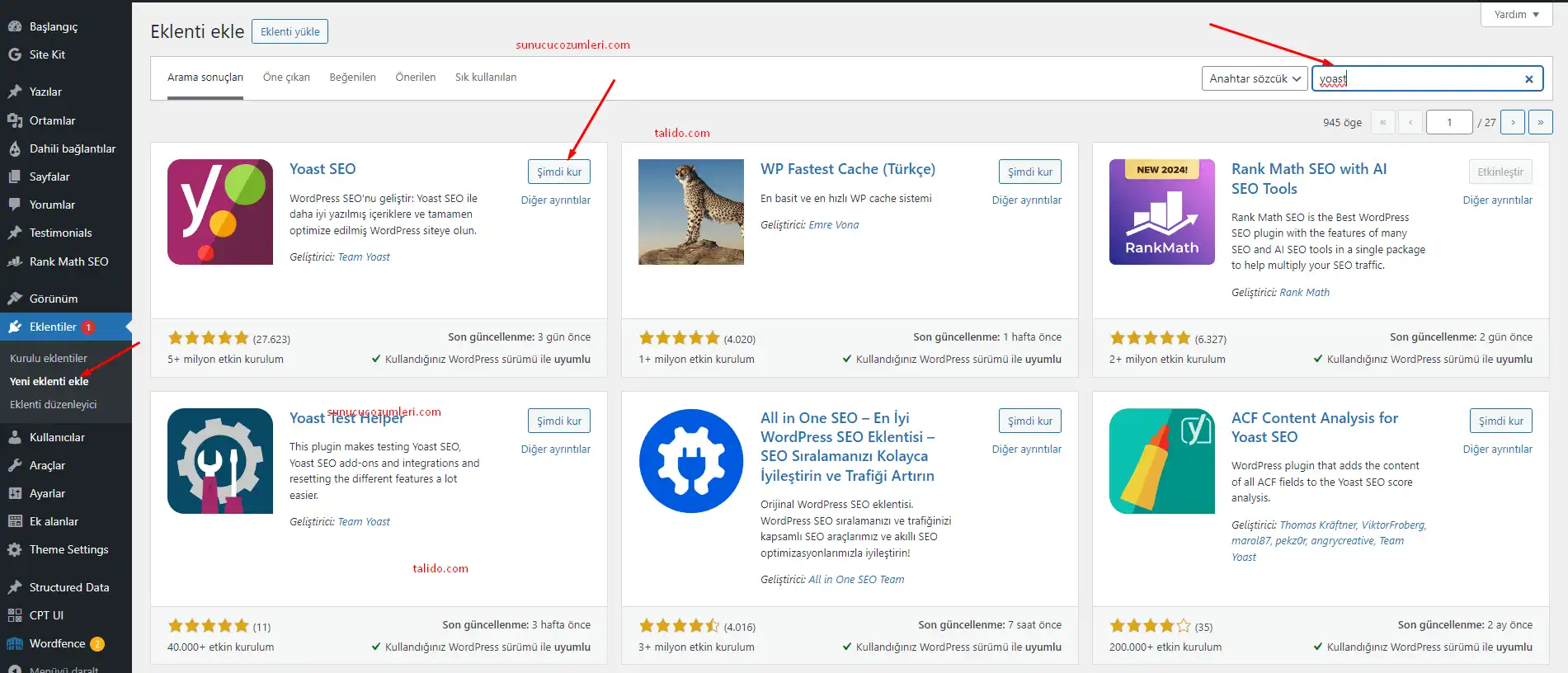Clear the plugin search field with X
This screenshot has height=673, width=1568.
click(1528, 79)
